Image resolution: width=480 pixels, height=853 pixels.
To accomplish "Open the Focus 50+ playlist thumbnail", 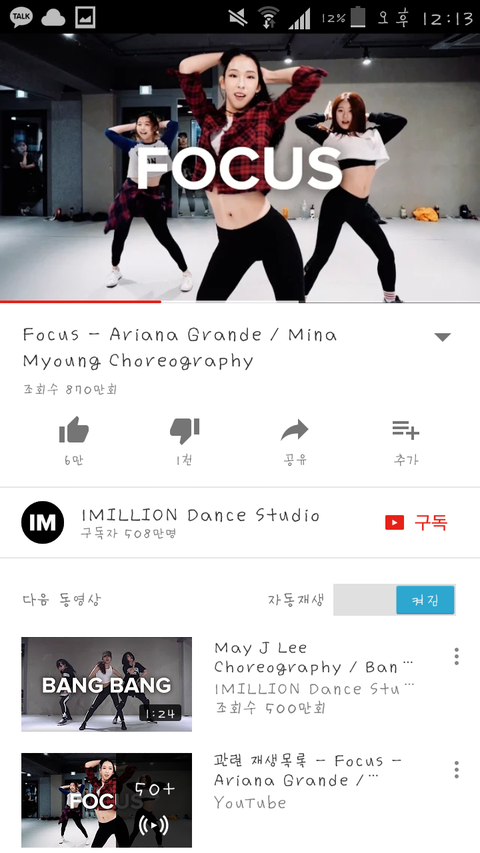I will click(107, 800).
